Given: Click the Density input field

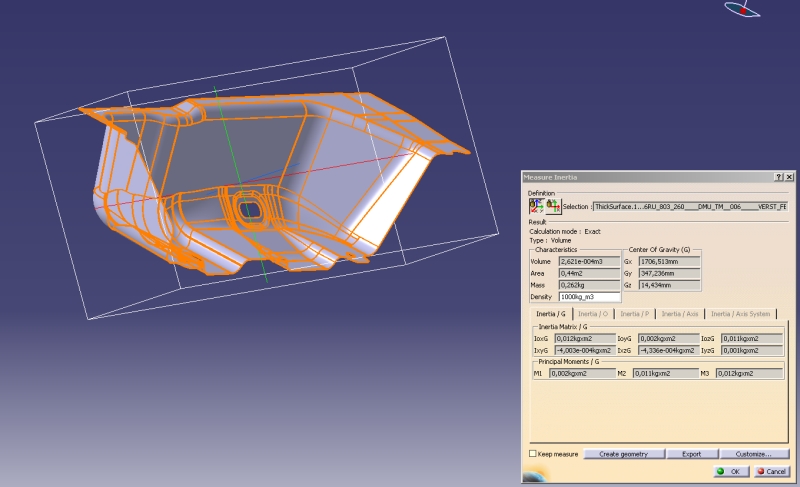Looking at the screenshot, I should [x=588, y=297].
